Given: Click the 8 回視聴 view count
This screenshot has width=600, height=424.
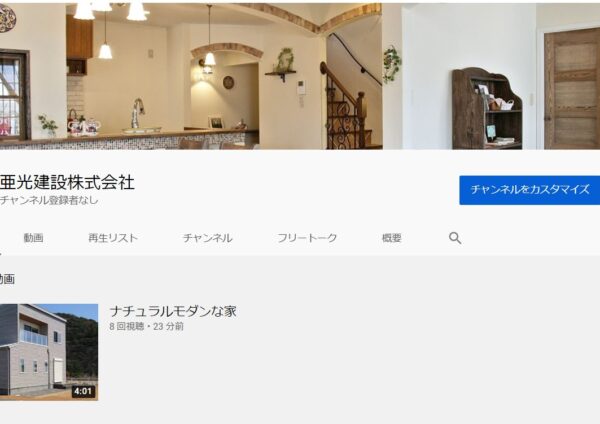Looking at the screenshot, I should pos(127,326).
